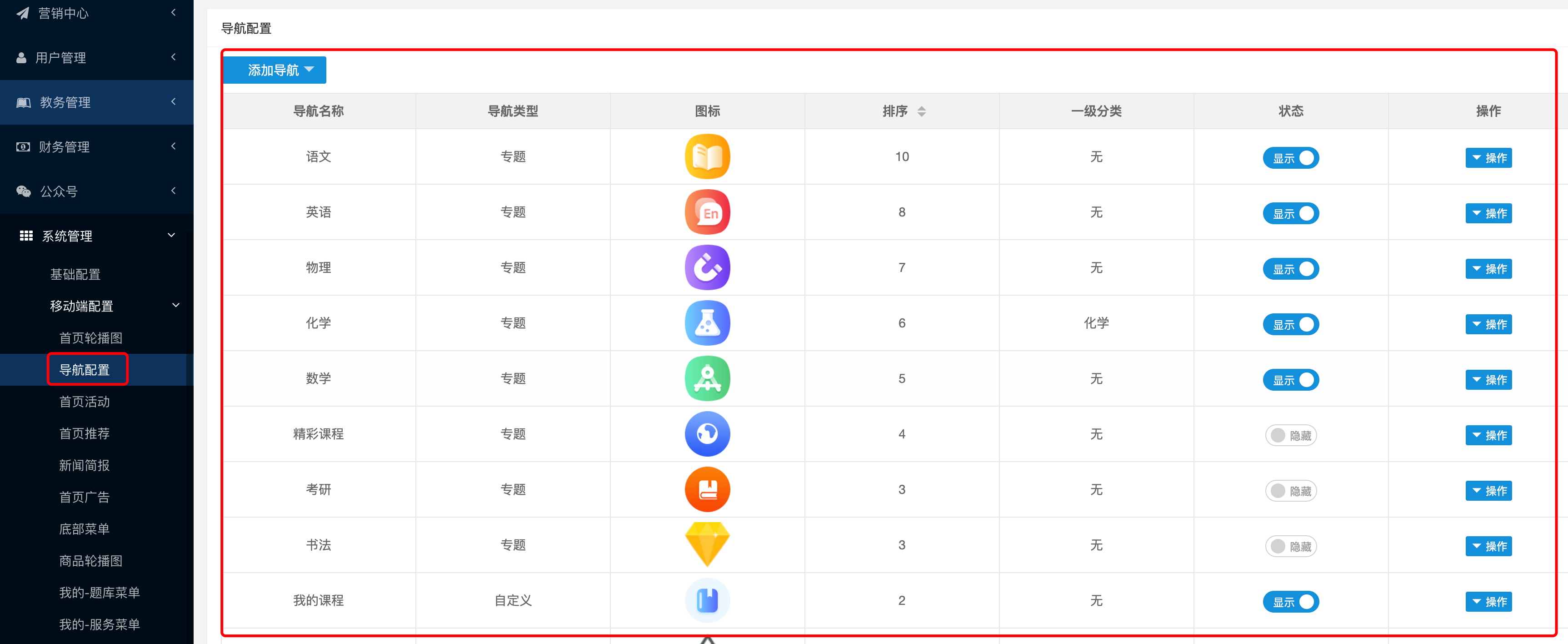
Task: Click the sort value 10 cell
Action: coord(902,156)
